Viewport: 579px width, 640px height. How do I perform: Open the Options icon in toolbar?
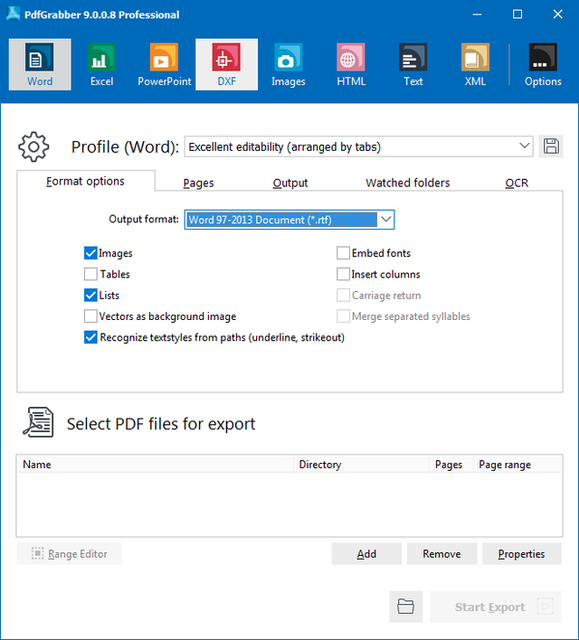tap(543, 64)
